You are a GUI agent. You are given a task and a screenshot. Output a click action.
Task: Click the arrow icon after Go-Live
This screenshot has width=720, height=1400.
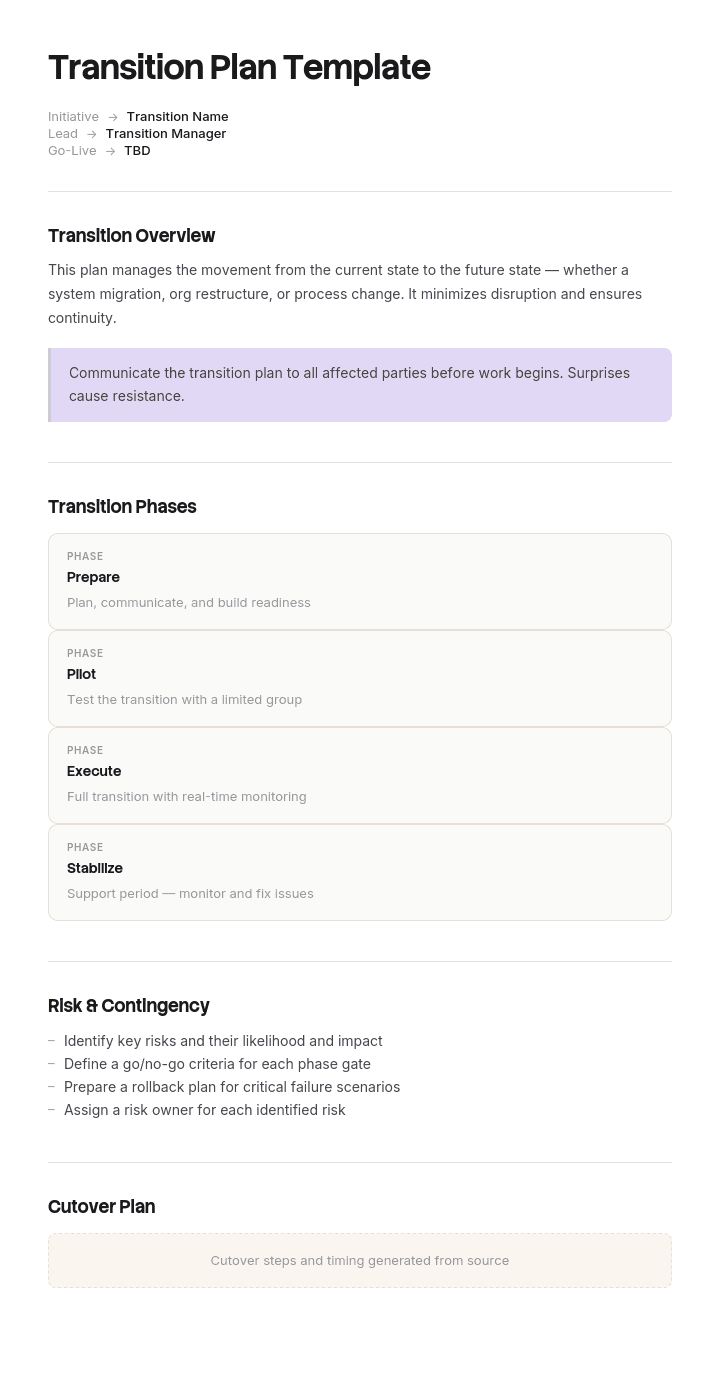(111, 151)
